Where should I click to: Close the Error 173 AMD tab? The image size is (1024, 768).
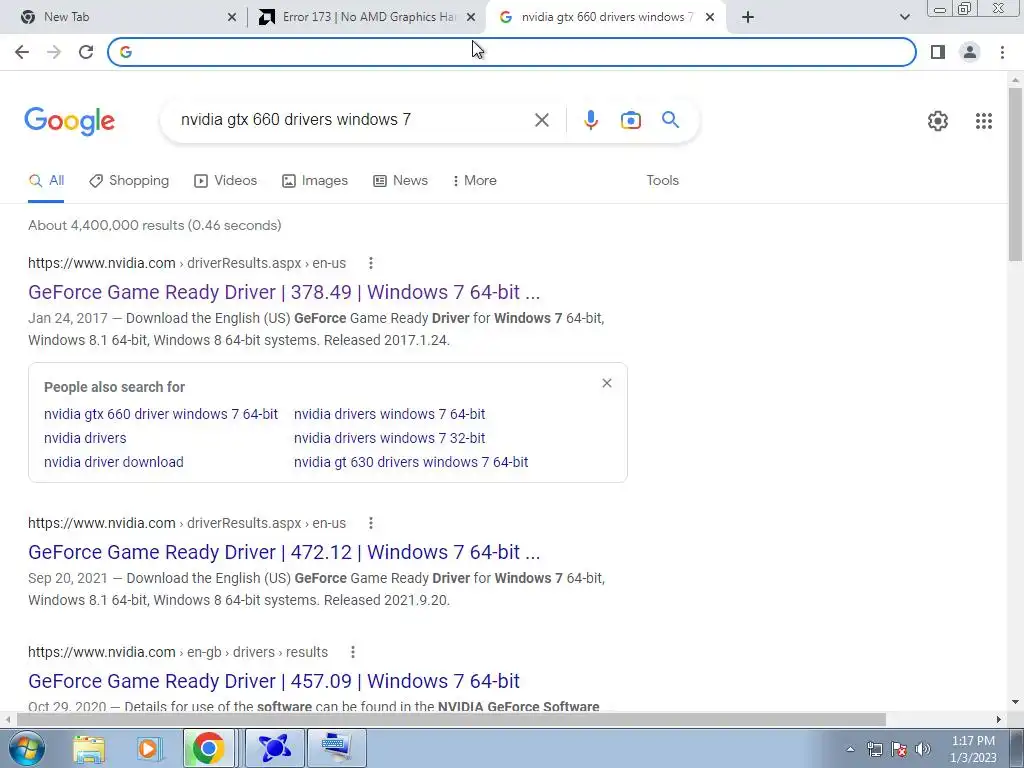471,18
